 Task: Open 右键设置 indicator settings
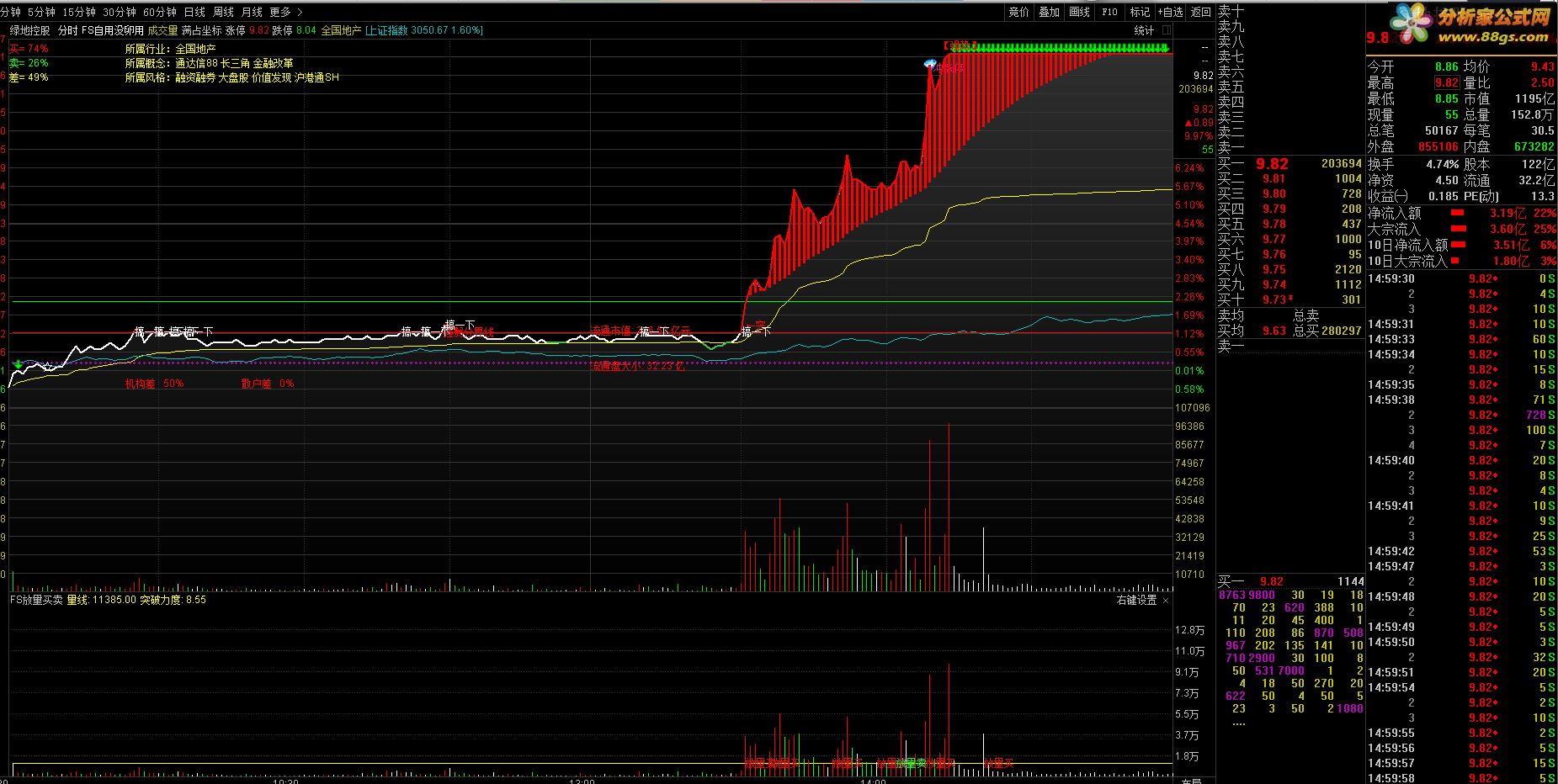(x=1136, y=600)
